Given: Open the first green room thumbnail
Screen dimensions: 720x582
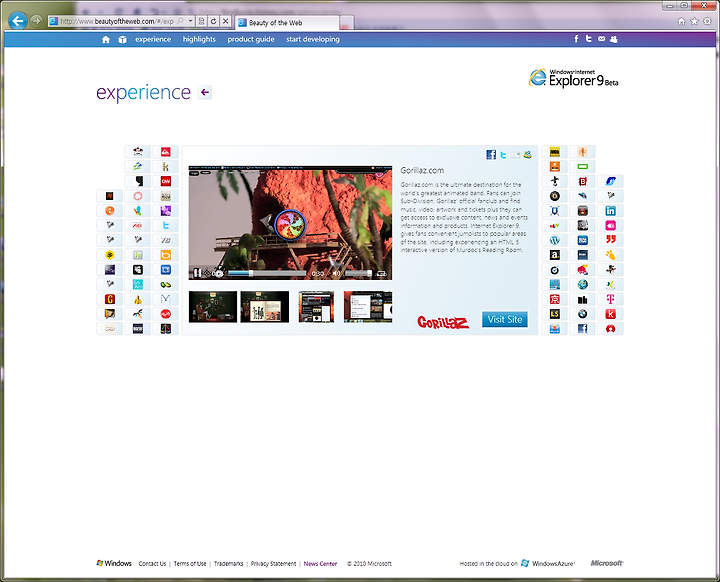Looking at the screenshot, I should pos(213,306).
